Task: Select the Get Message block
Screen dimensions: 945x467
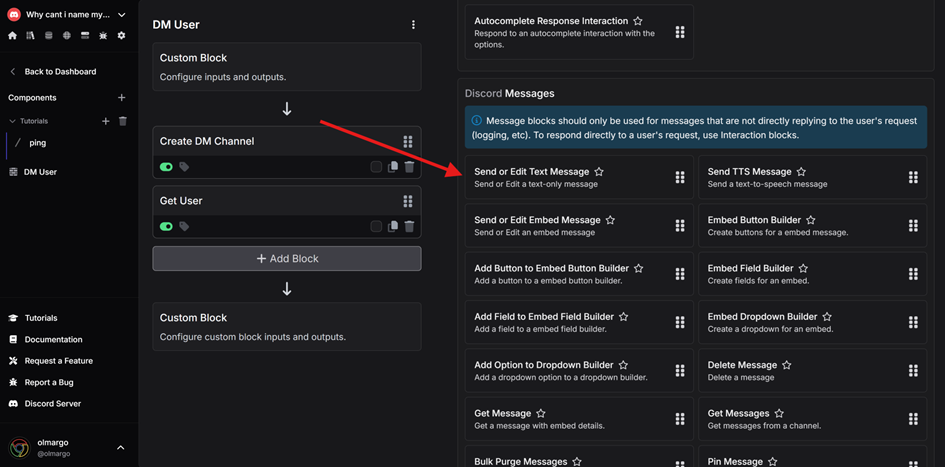Action: coord(579,418)
